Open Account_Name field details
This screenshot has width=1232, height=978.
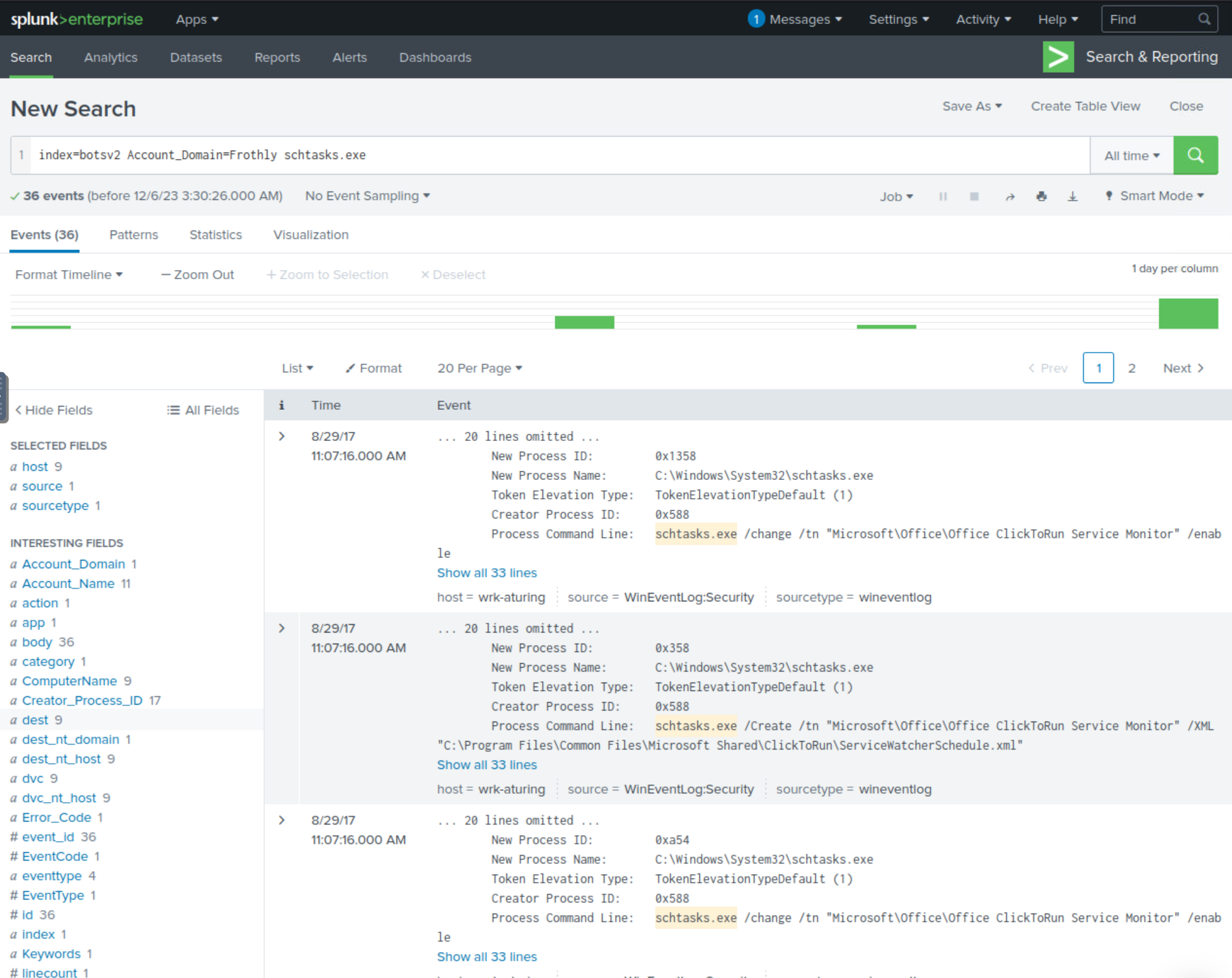68,584
